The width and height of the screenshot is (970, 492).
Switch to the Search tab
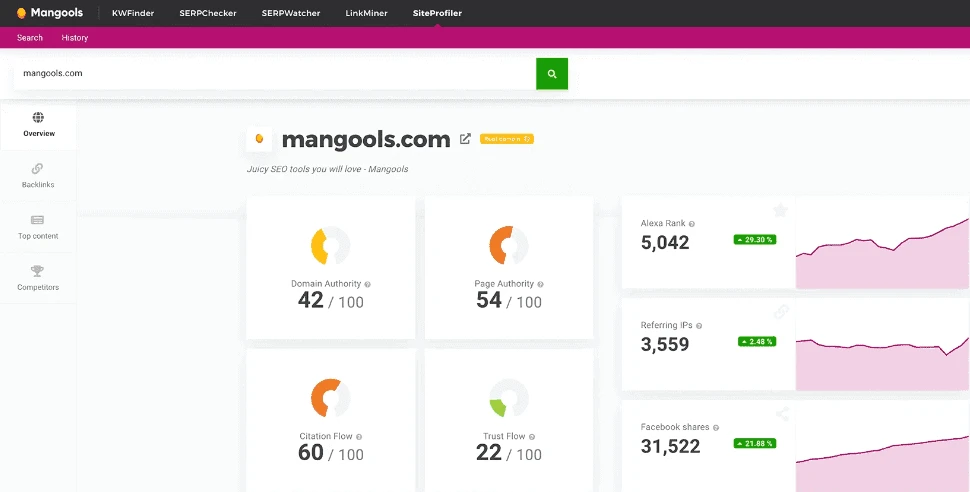[x=30, y=38]
